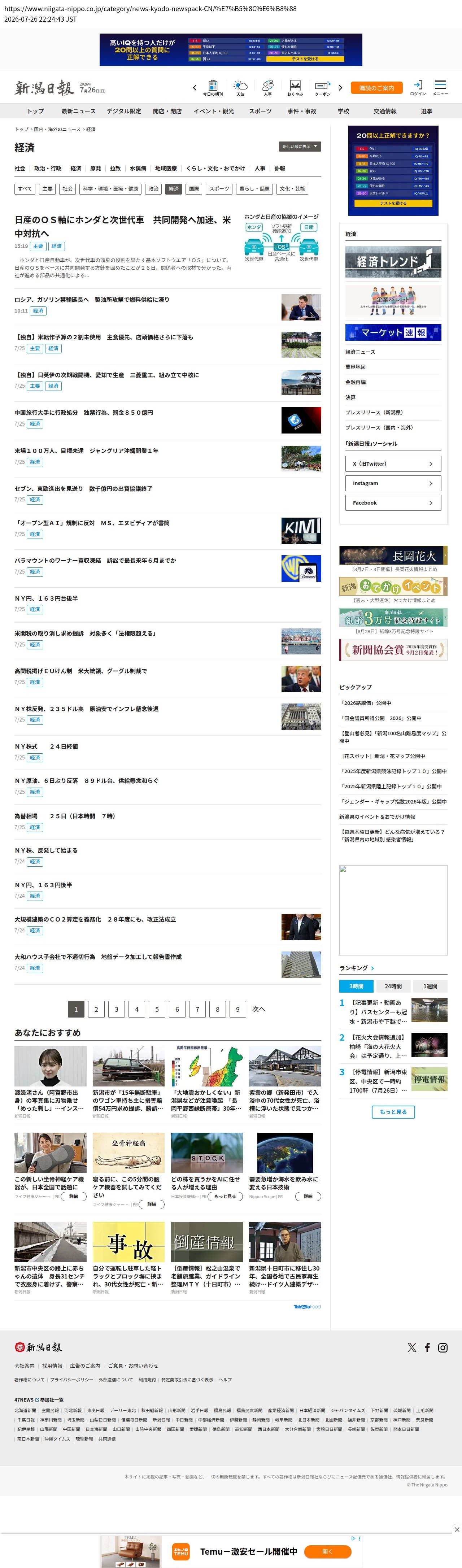The width and height of the screenshot is (462, 1568).
Task: Open the weather (天気) icon
Action: 240,88
